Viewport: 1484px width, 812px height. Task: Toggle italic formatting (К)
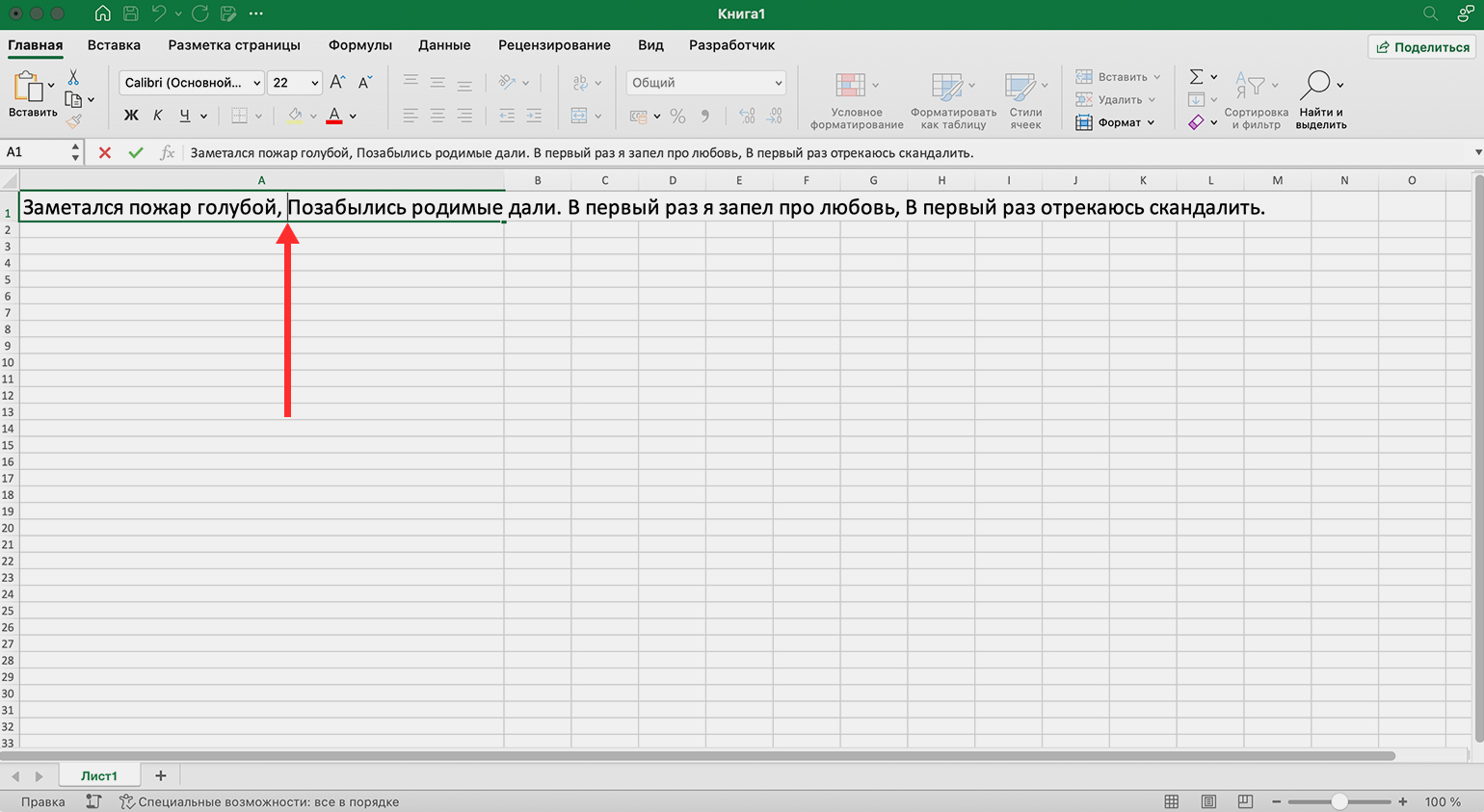pos(158,116)
